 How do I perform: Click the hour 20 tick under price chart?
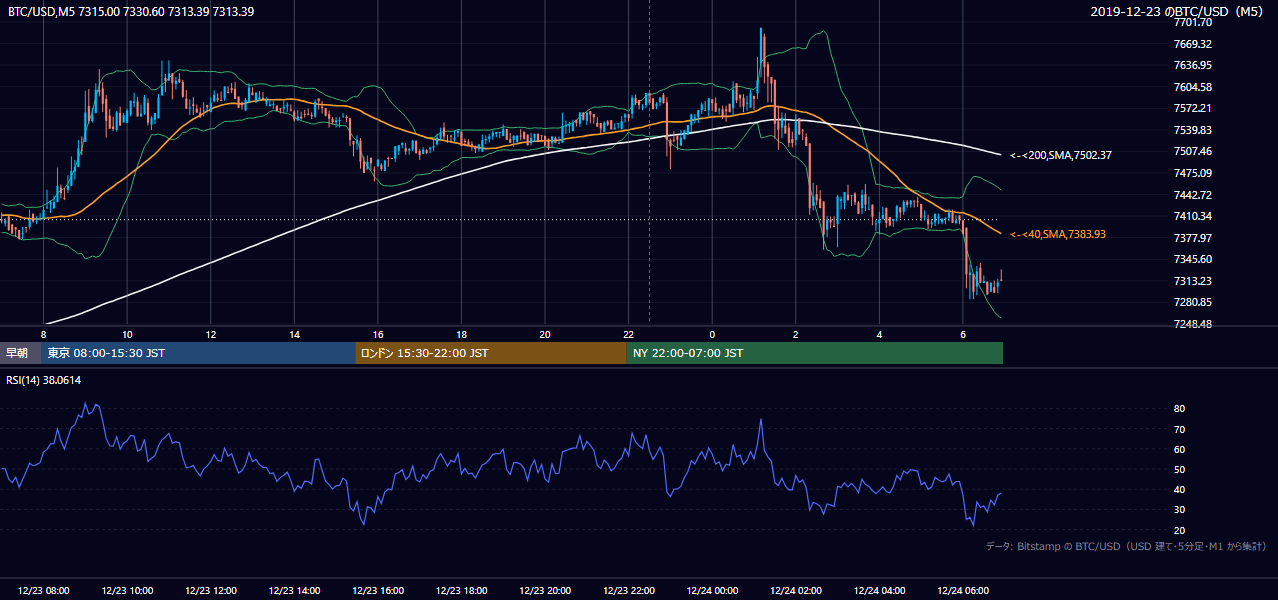coord(545,334)
